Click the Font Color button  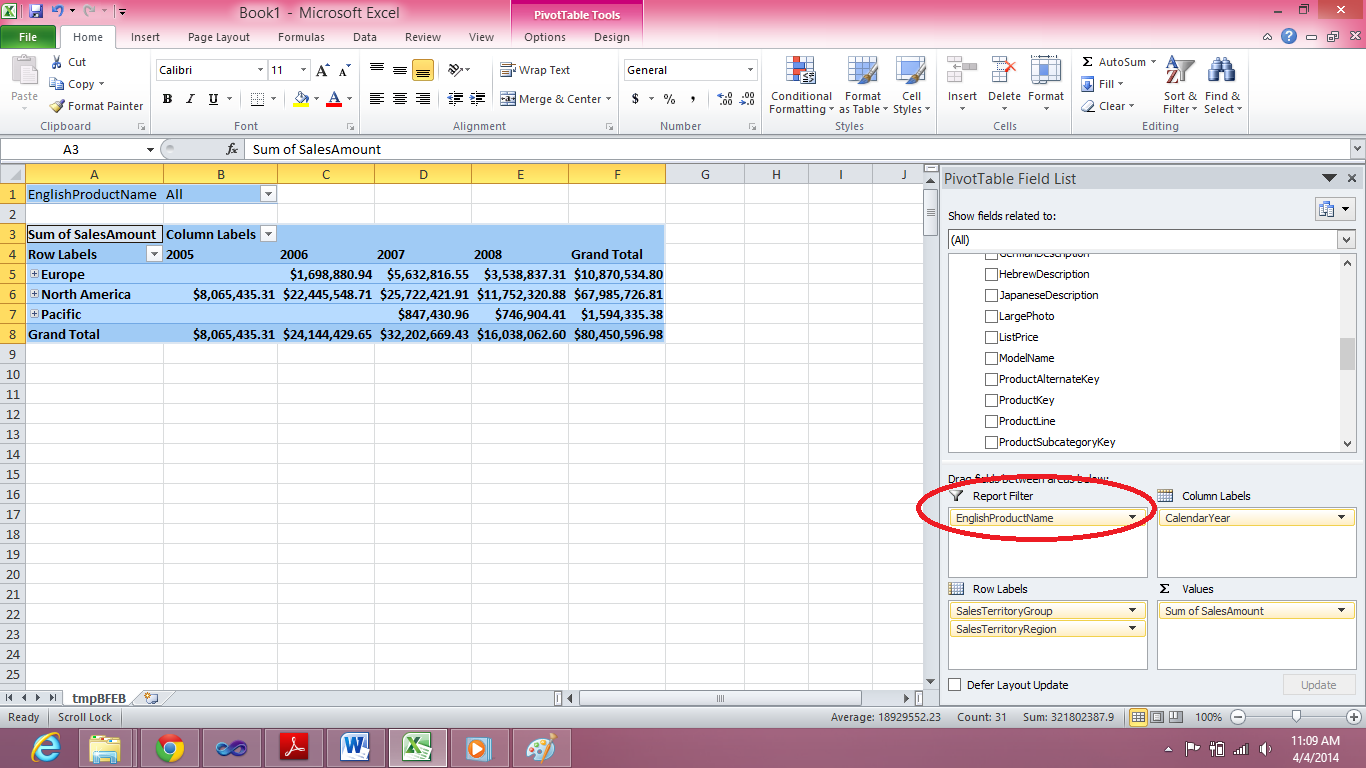click(334, 99)
